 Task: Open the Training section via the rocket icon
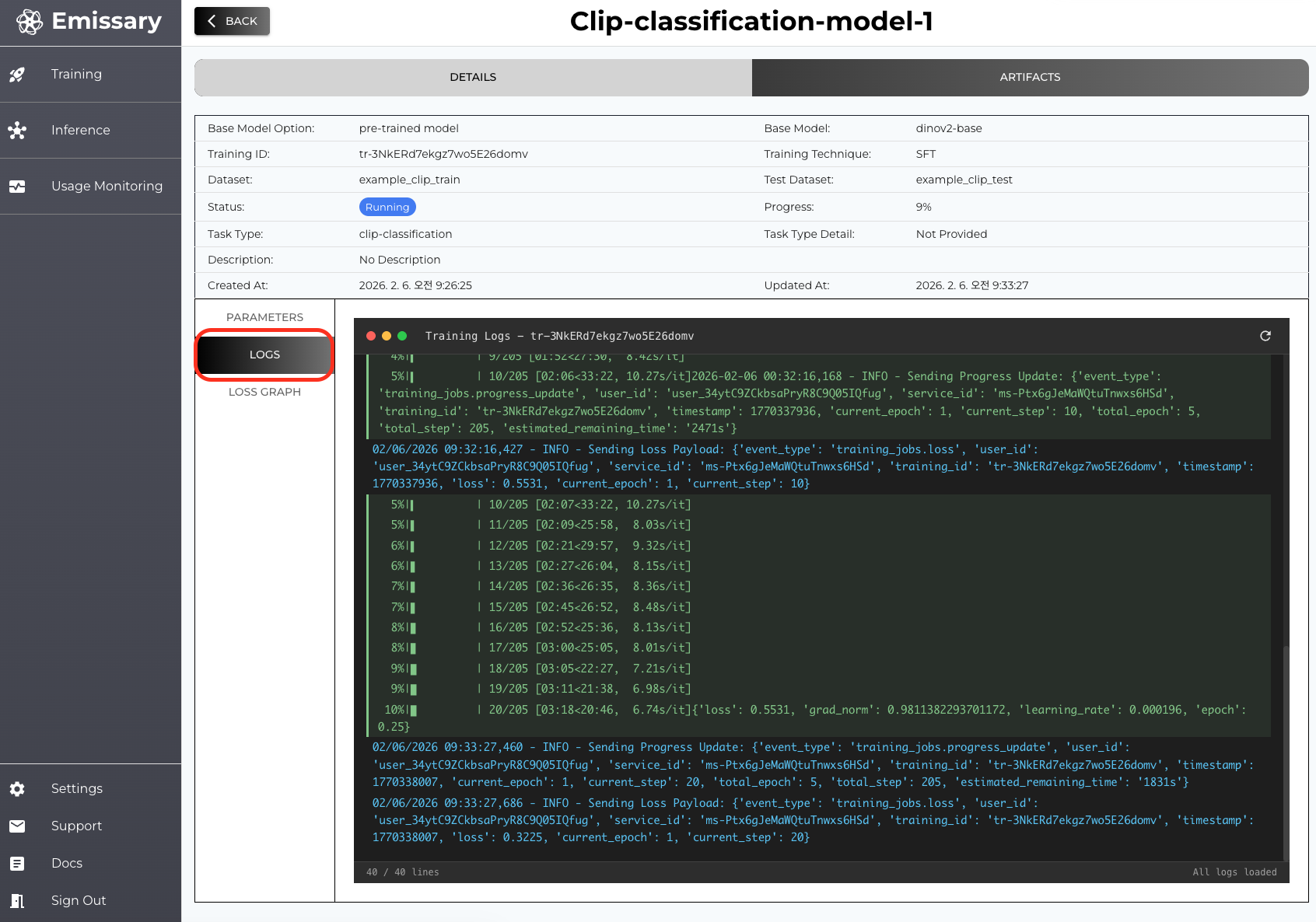coord(17,75)
